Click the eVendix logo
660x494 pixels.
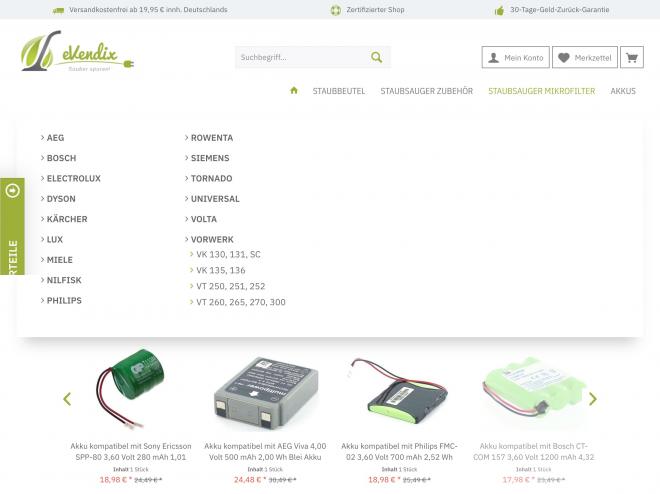coord(77,51)
